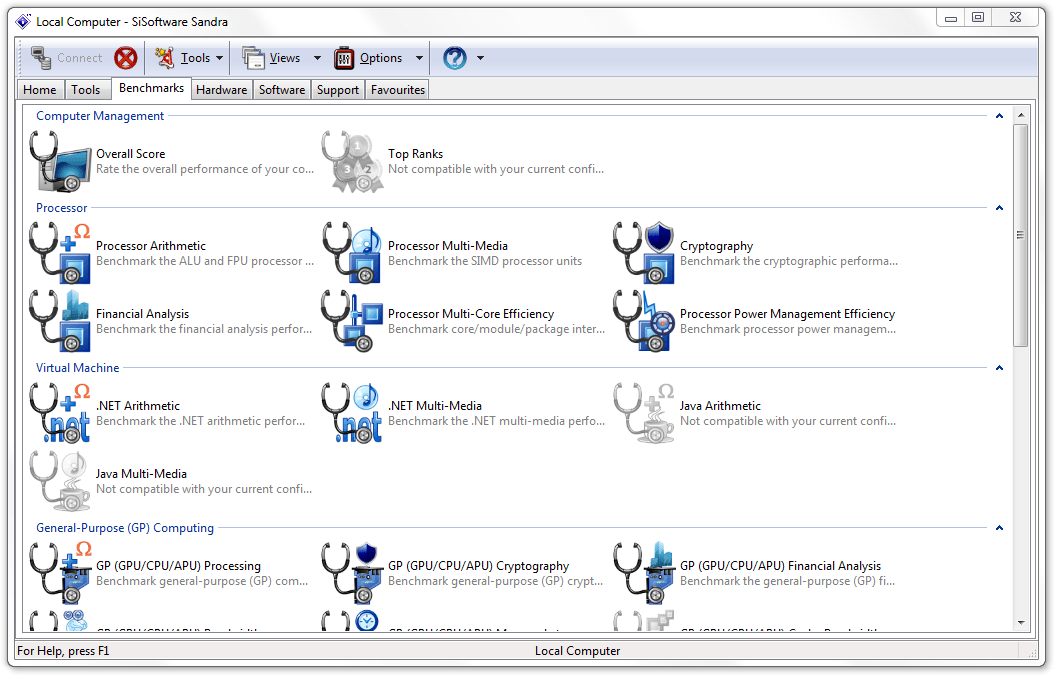Open the .NET Arithmetic benchmark icon

60,414
